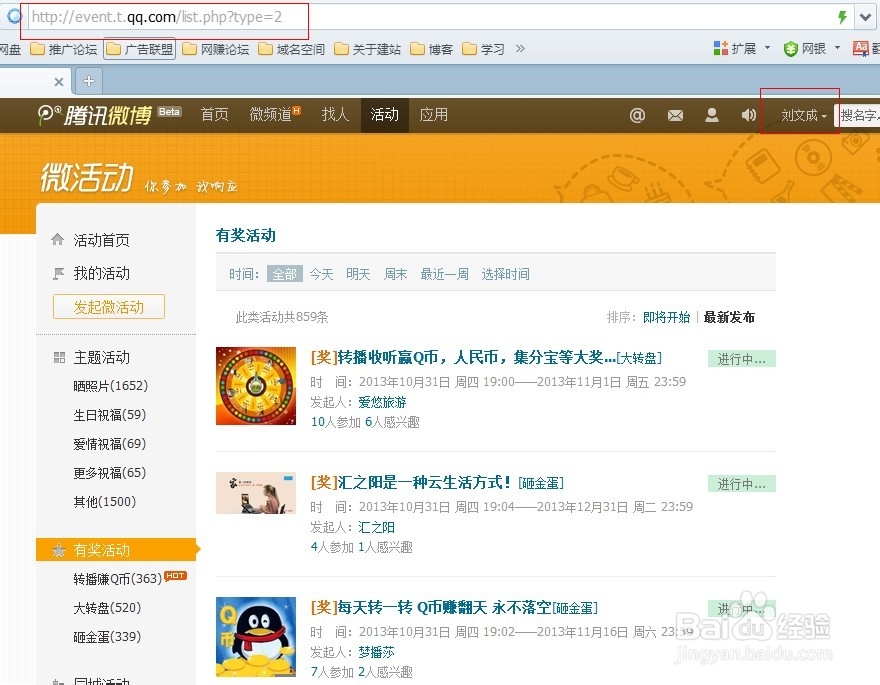880x685 pixels.
Task: Filter activities by 明天
Action: pyautogui.click(x=358, y=274)
